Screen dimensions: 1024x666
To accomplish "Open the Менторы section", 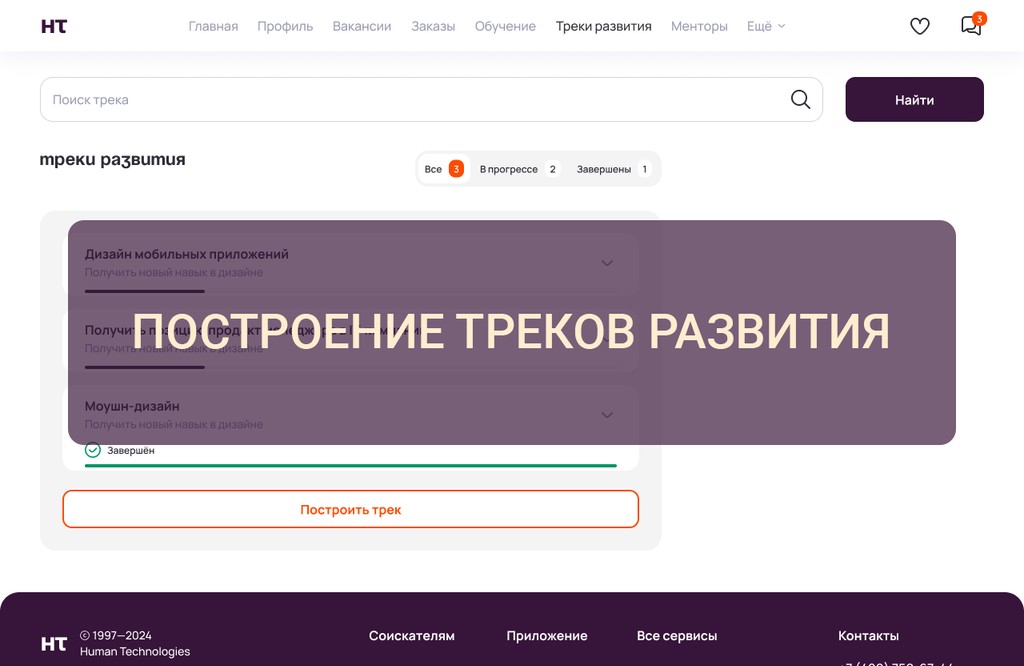I will (x=699, y=26).
